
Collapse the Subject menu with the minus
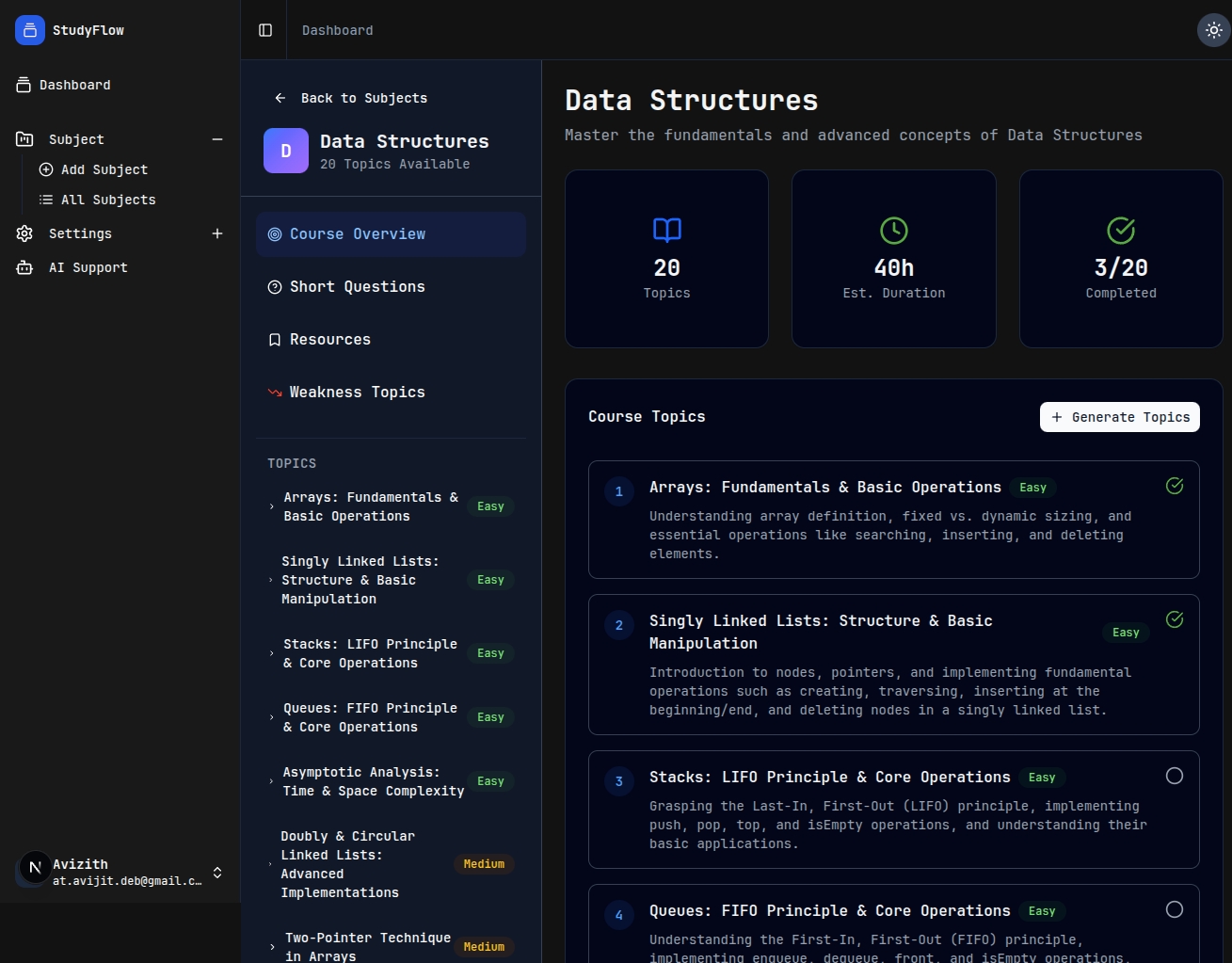coord(217,139)
